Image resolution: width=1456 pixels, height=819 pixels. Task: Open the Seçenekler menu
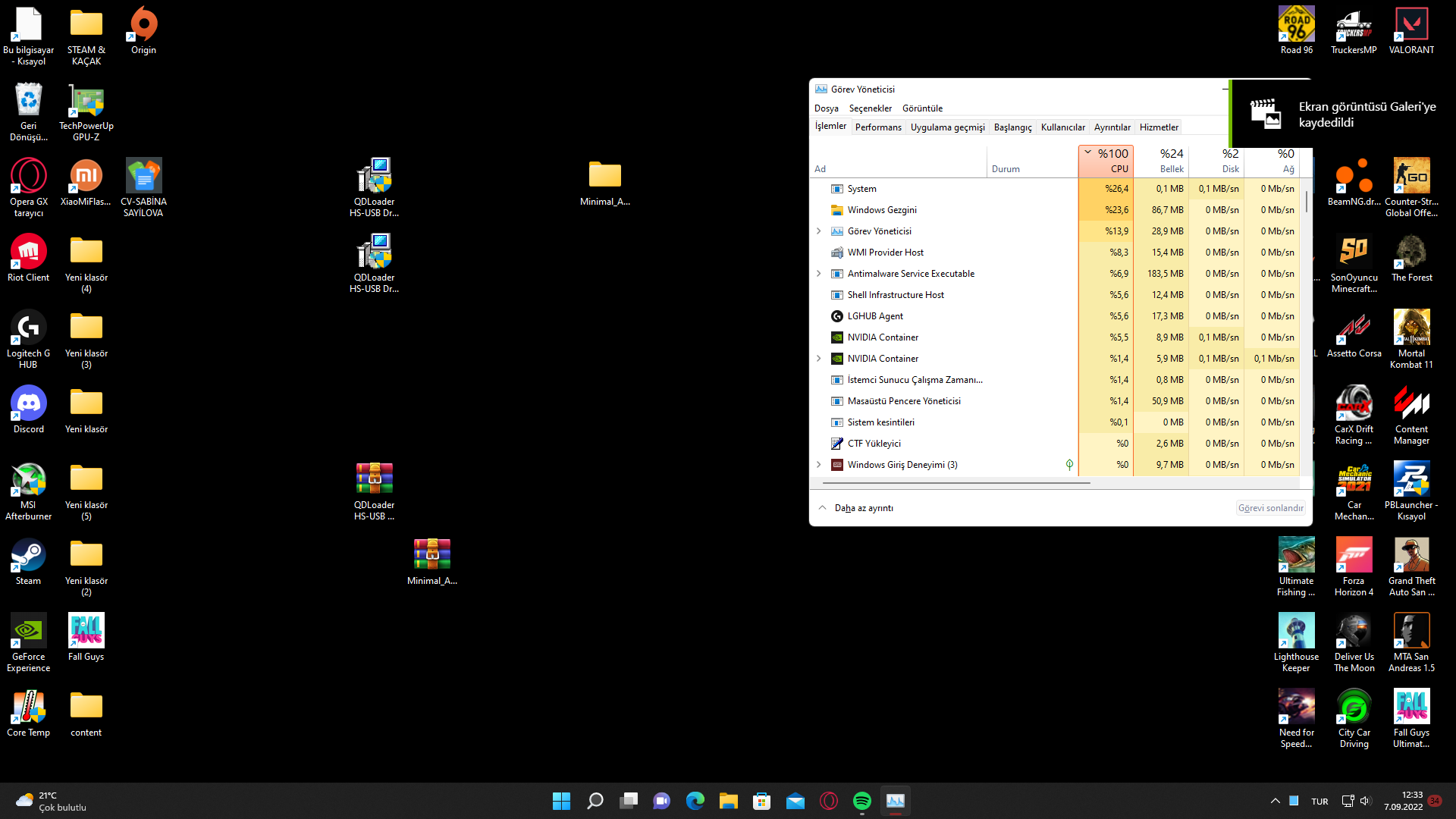[x=871, y=108]
